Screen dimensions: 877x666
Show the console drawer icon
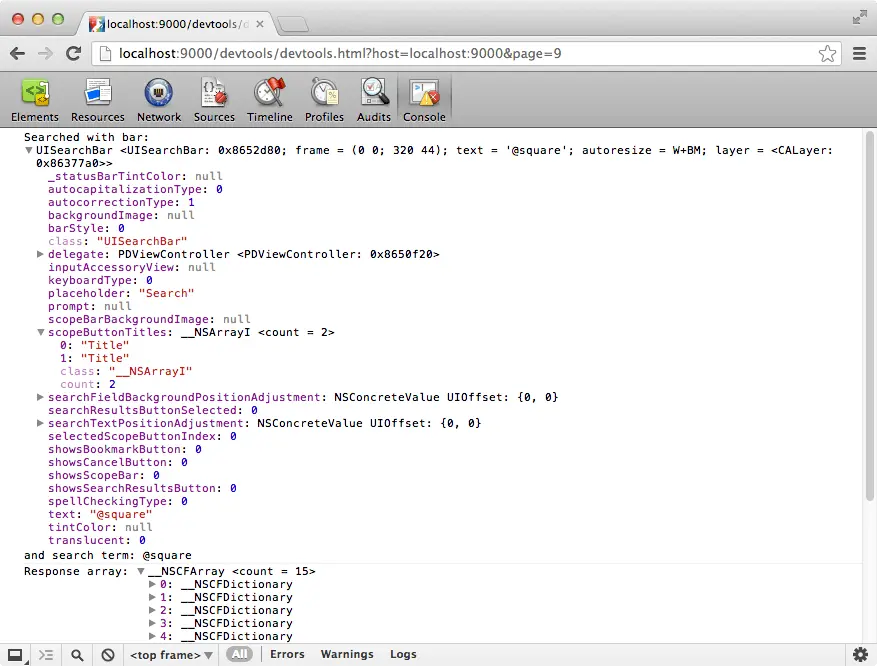tap(46, 655)
